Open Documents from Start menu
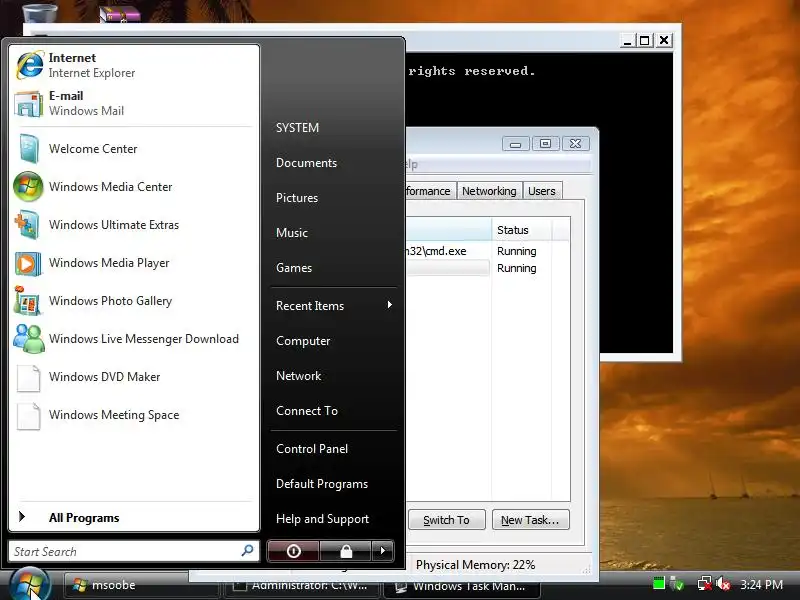Viewport: 800px width, 600px height. tap(307, 163)
